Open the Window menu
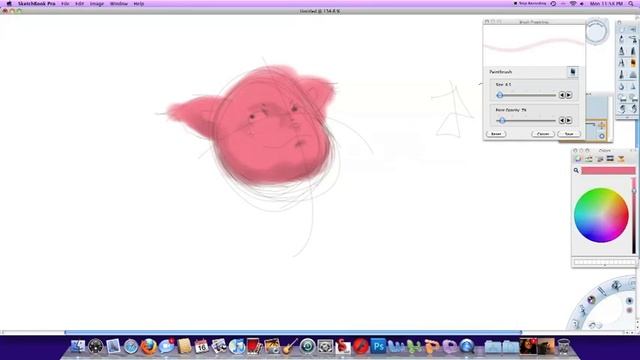 click(x=119, y=4)
